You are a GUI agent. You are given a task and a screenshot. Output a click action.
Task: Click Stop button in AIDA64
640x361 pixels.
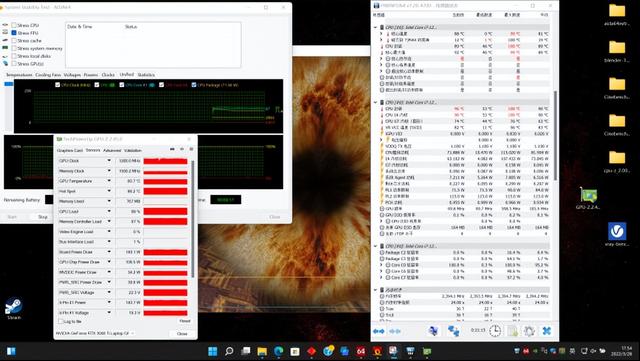coord(43,217)
